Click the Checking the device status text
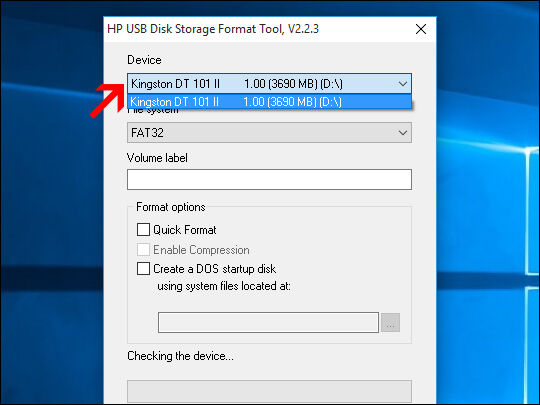The width and height of the screenshot is (540, 405). click(x=180, y=356)
